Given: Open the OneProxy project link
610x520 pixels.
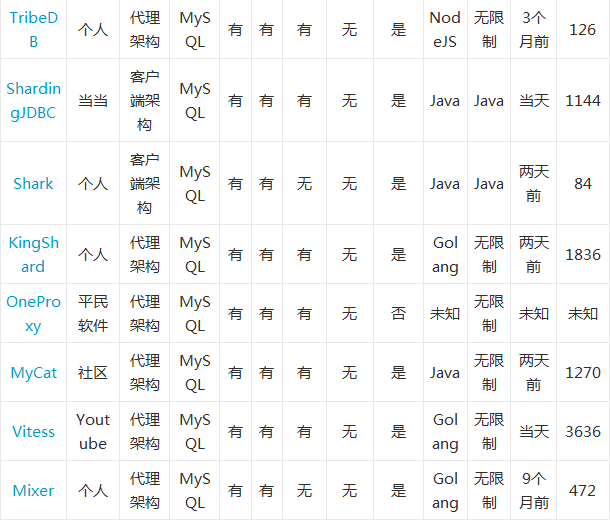Looking at the screenshot, I should 33,313.
